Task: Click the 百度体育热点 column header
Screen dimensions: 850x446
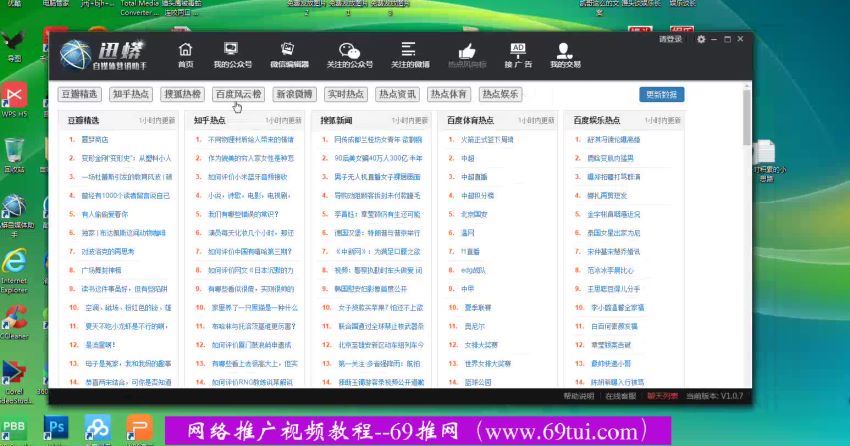Action: coord(470,120)
